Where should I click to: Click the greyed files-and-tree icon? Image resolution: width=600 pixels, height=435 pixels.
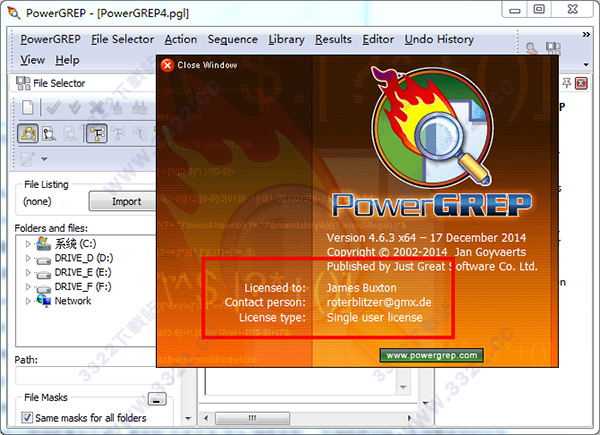(x=140, y=133)
